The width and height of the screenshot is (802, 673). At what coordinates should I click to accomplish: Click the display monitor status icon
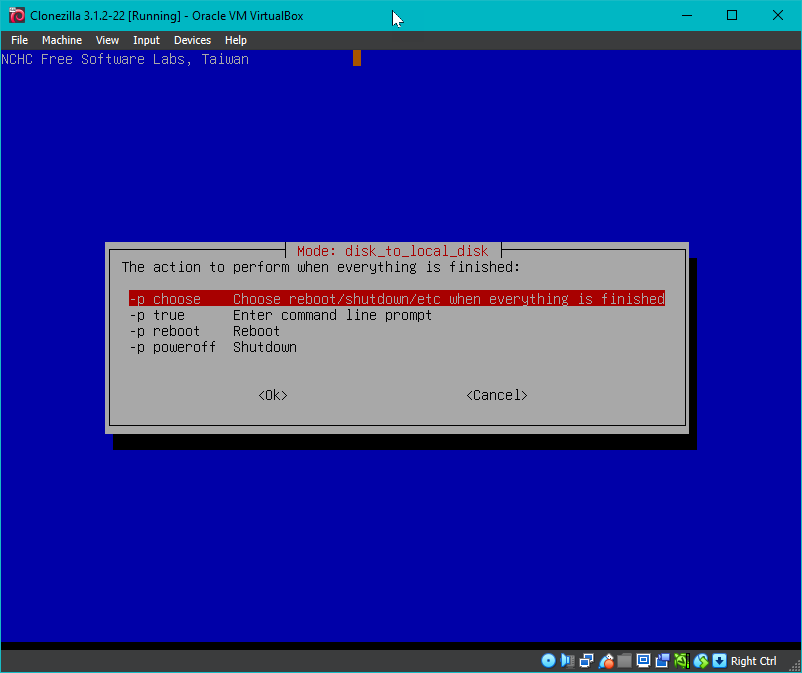[644, 661]
